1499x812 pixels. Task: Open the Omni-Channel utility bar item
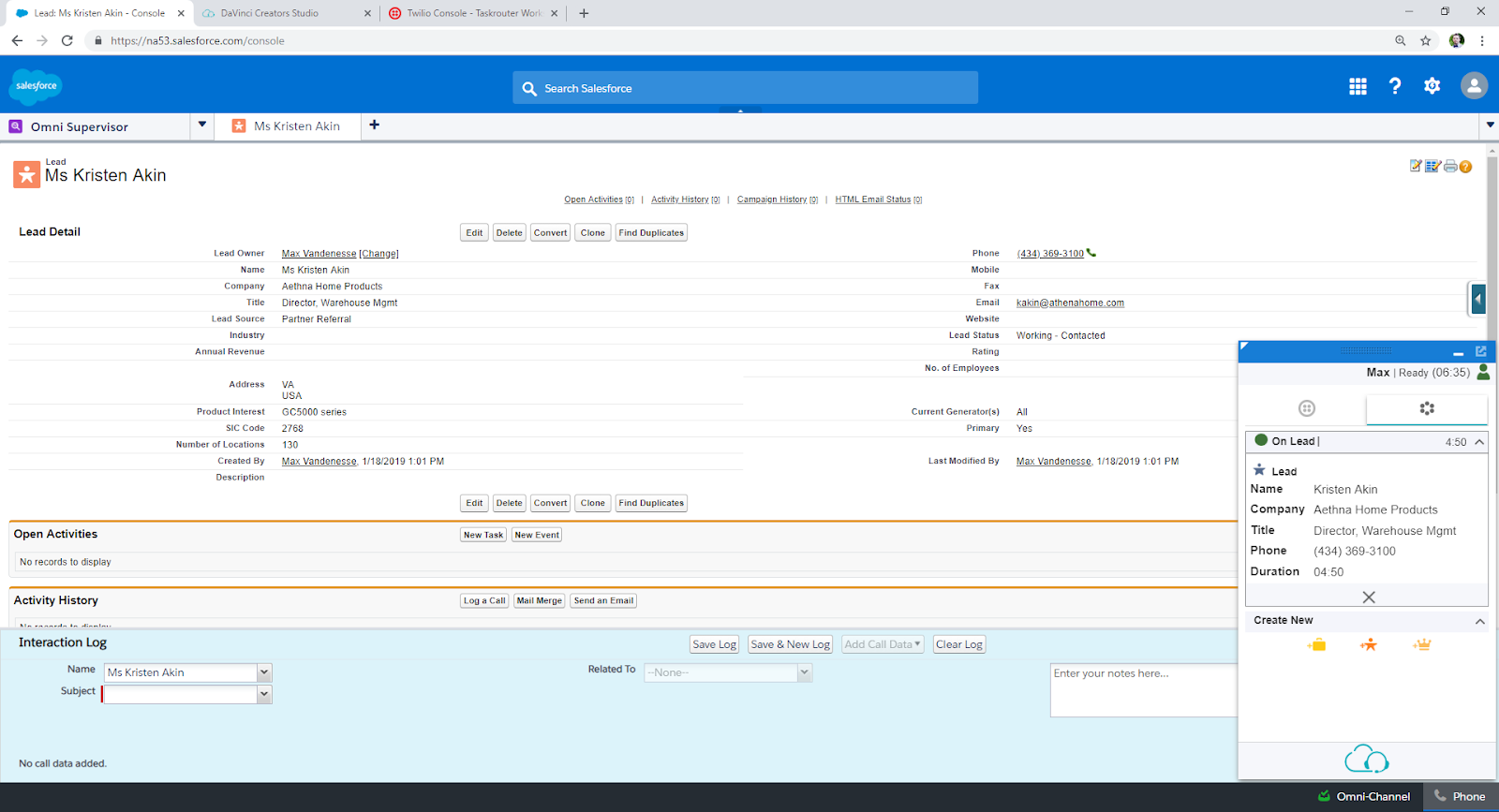(x=1364, y=797)
